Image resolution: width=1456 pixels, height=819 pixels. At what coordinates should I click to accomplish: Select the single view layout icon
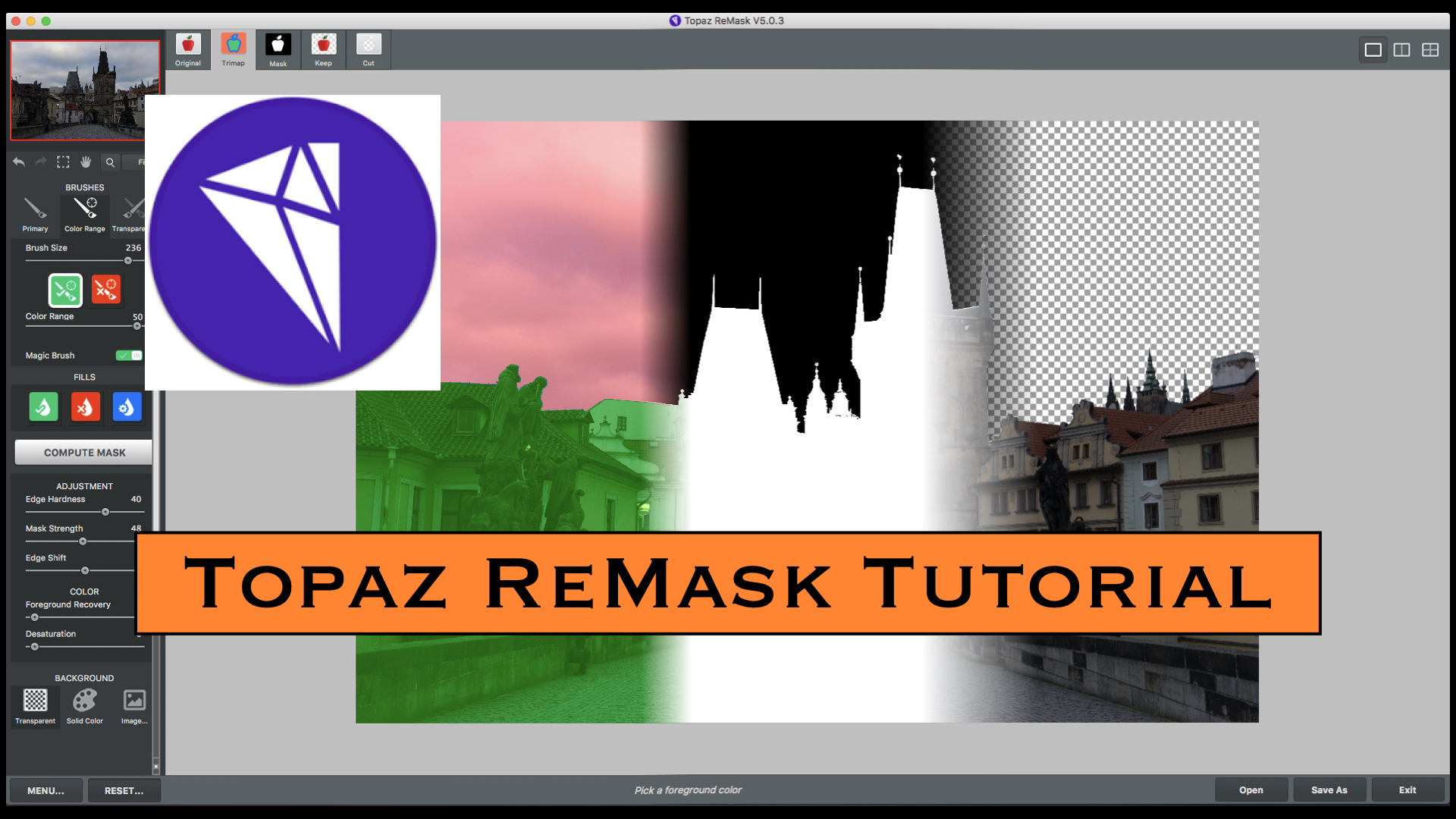point(1373,50)
